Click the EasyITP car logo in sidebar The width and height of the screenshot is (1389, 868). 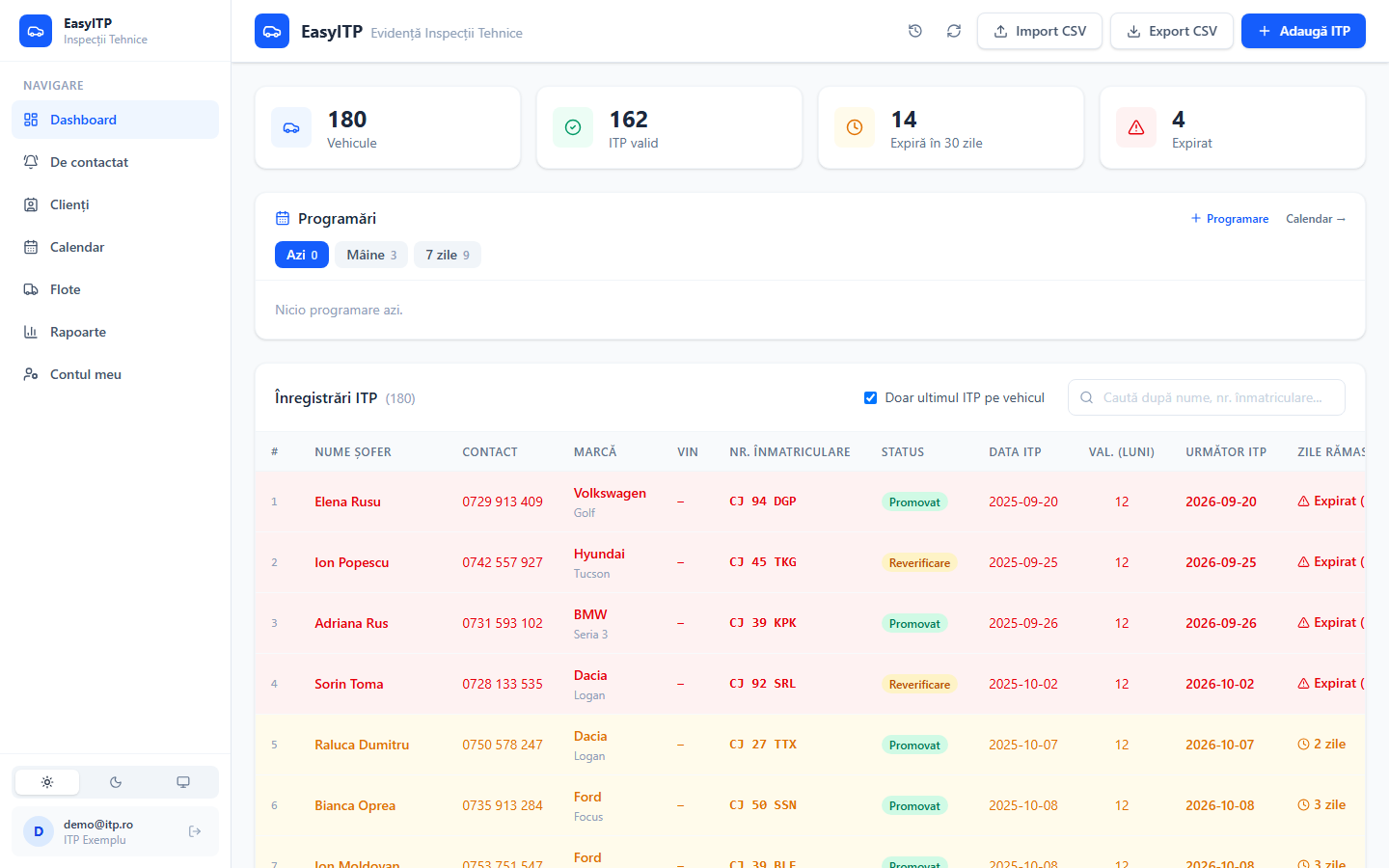coord(36,31)
